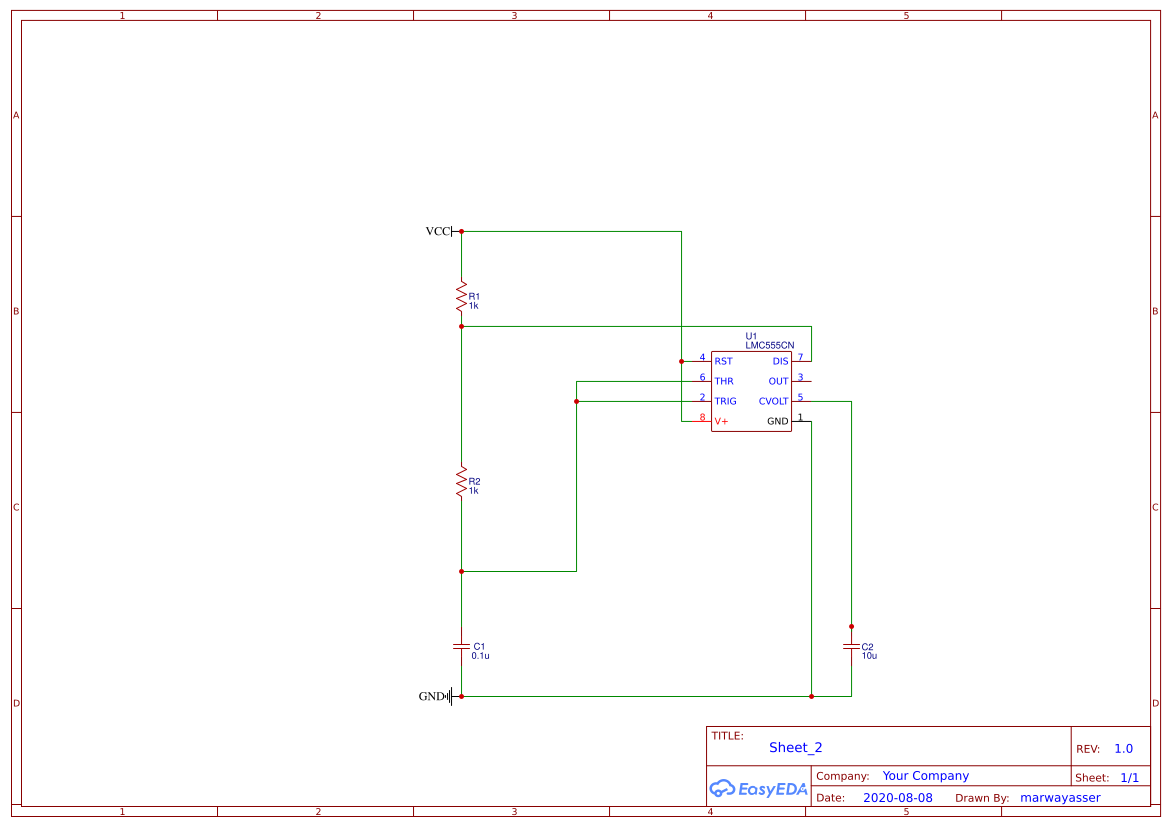Screen dimensions: 1171x828
Task: Click the date 2020-08-08 field
Action: (x=899, y=797)
